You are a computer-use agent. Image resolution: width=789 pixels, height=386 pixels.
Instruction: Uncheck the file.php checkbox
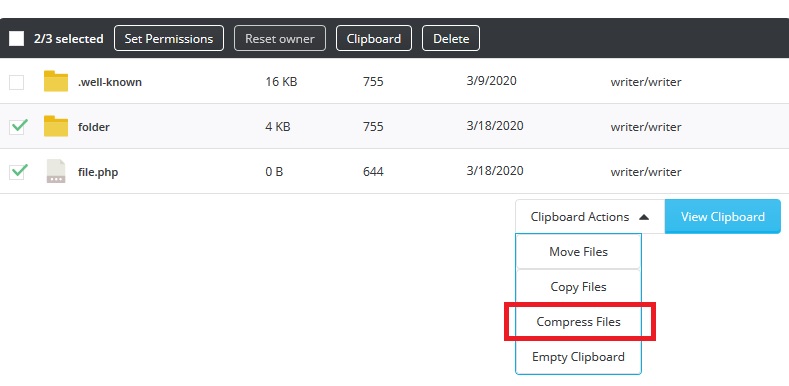tap(18, 172)
